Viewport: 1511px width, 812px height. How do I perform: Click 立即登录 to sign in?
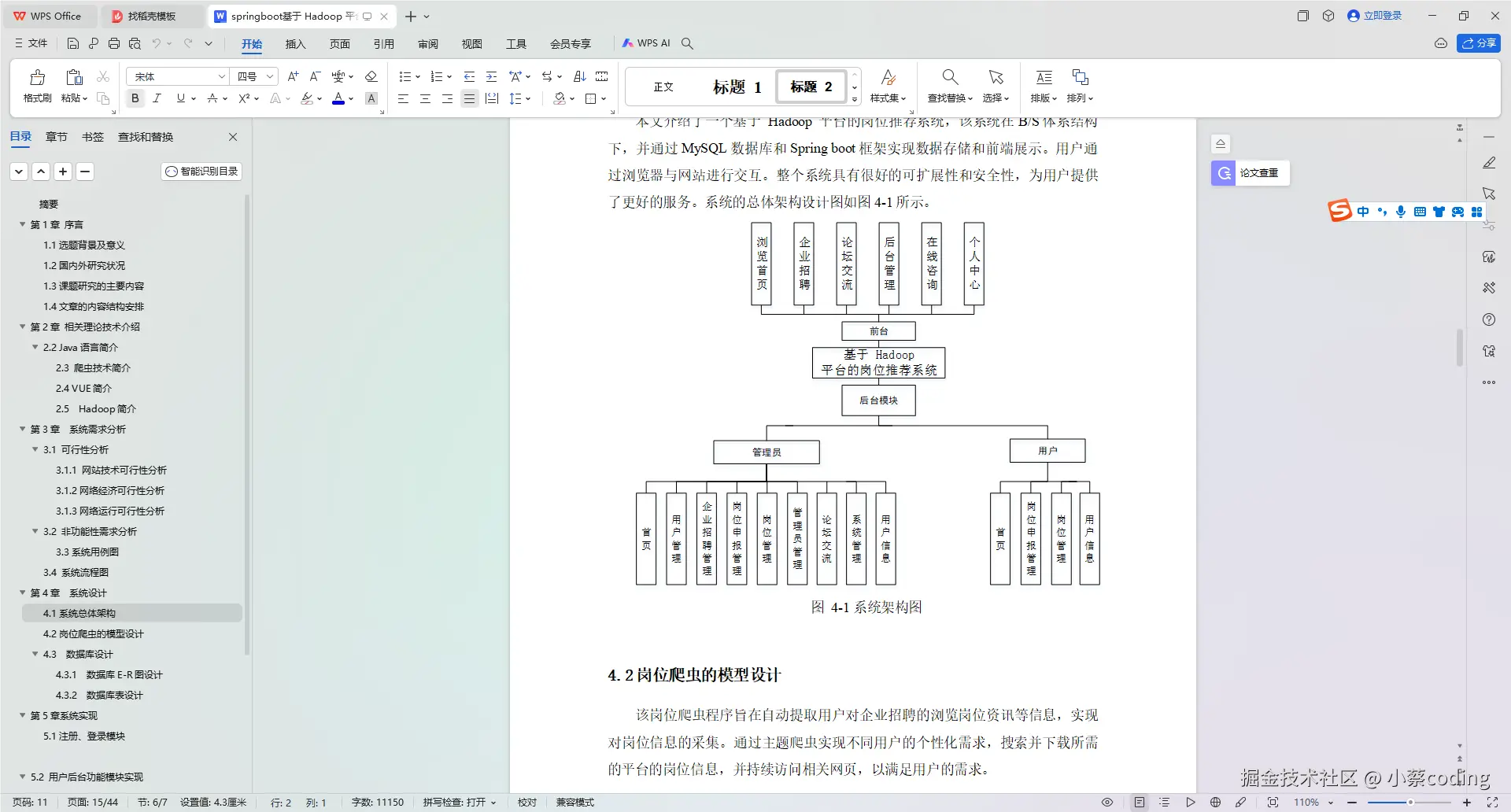tap(1374, 16)
